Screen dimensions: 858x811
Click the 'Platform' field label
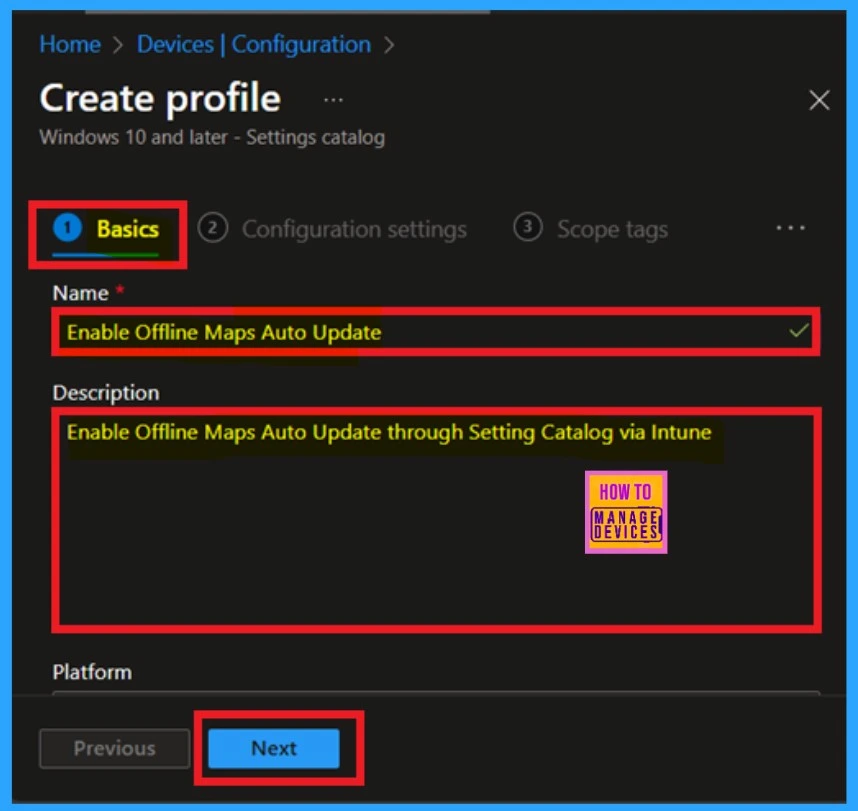[92, 672]
